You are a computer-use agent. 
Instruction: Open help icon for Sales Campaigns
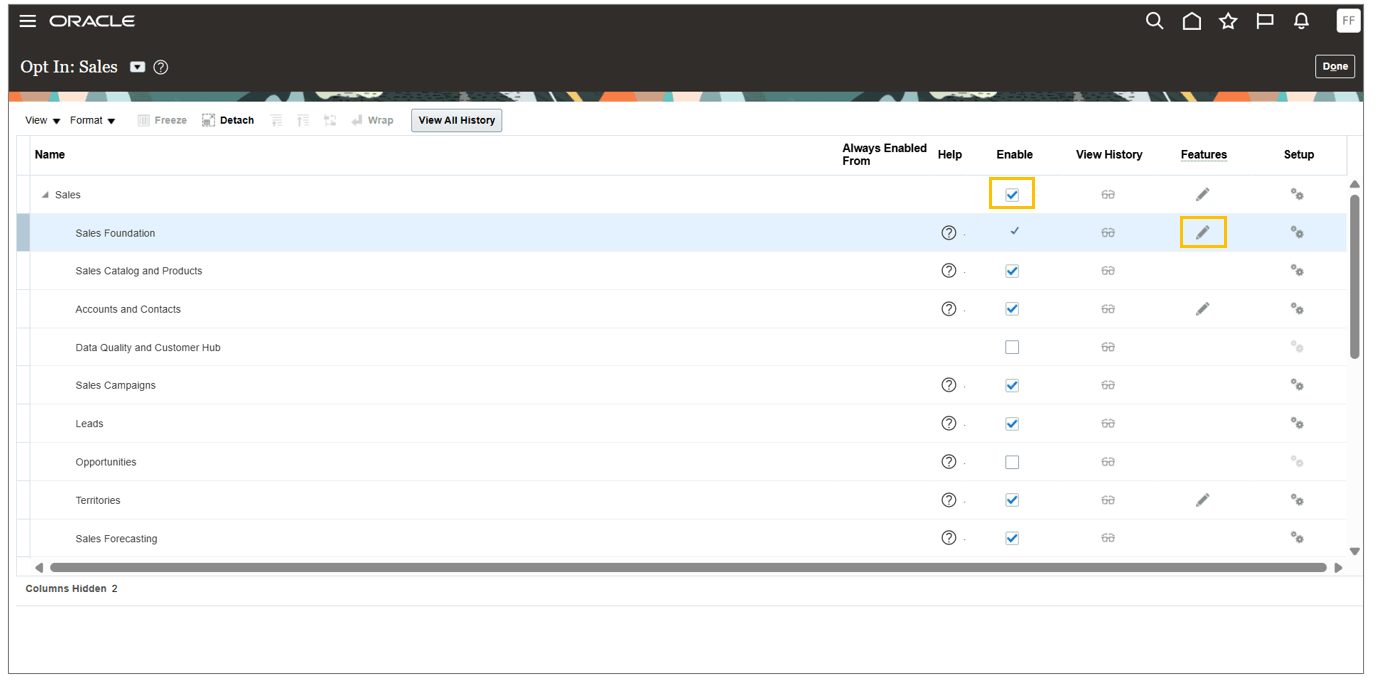click(949, 385)
